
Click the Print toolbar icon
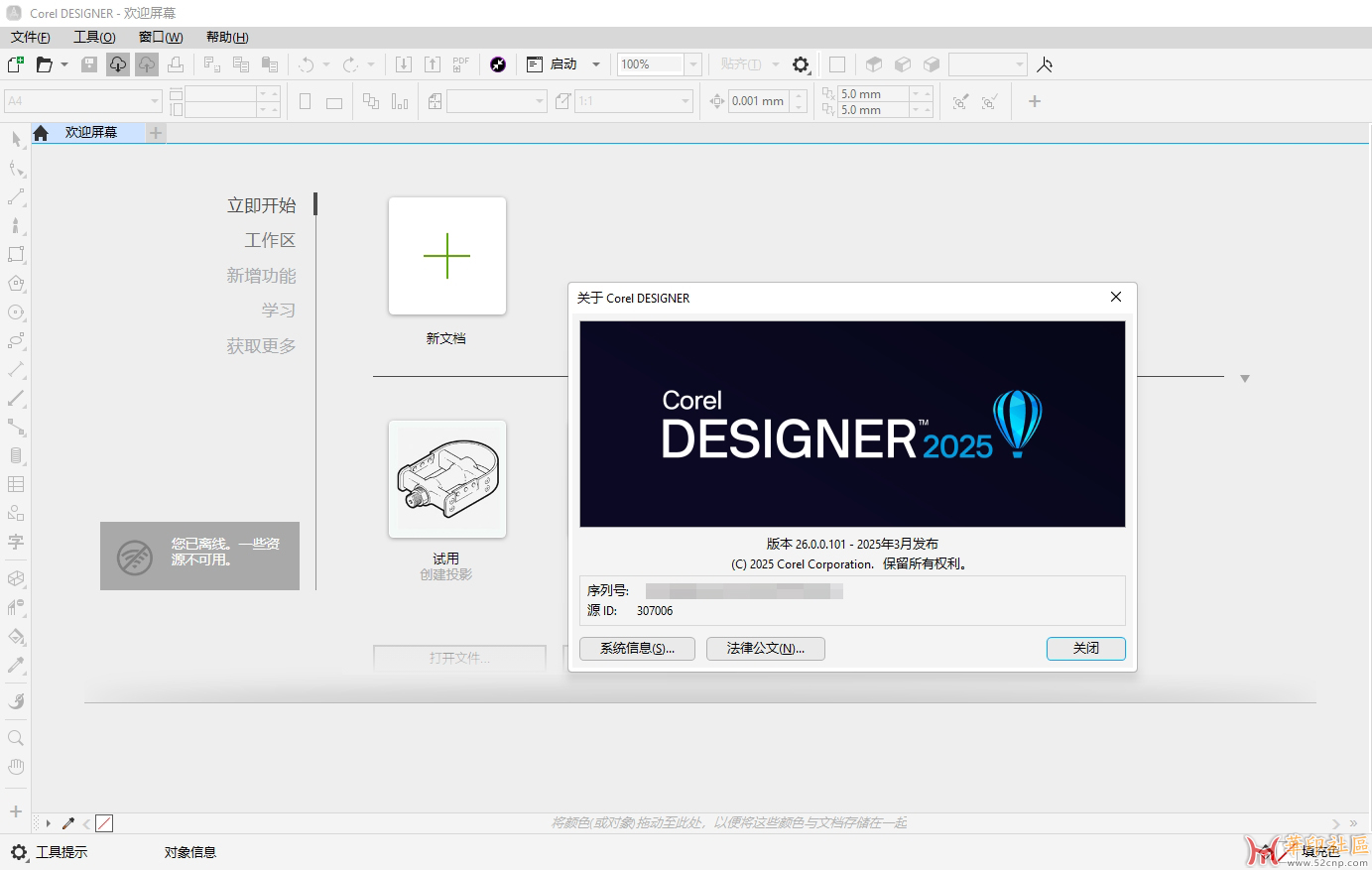pos(176,64)
